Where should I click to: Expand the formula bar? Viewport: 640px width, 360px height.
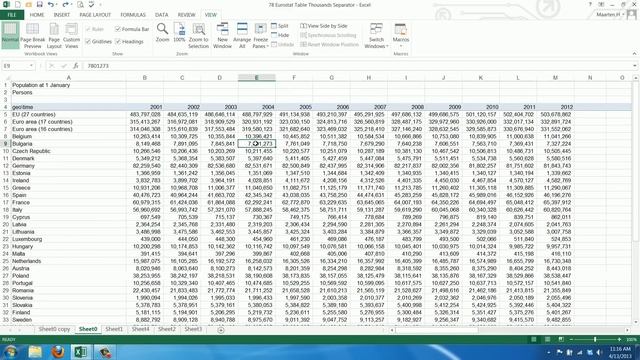point(635,66)
